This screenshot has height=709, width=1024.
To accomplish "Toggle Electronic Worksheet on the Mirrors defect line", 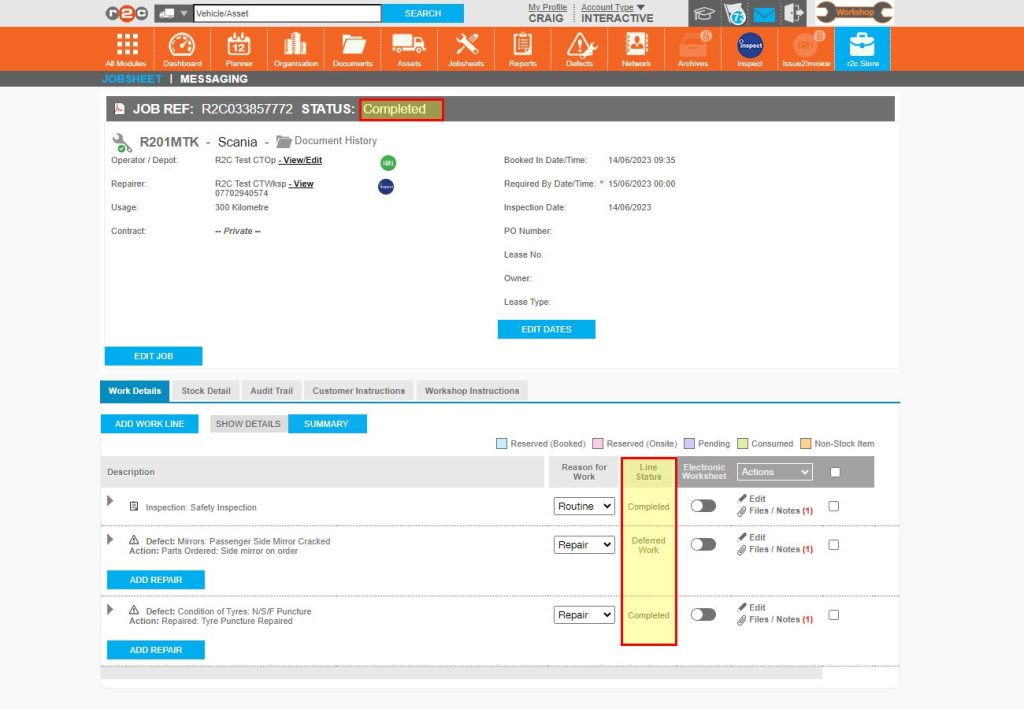I will point(703,544).
